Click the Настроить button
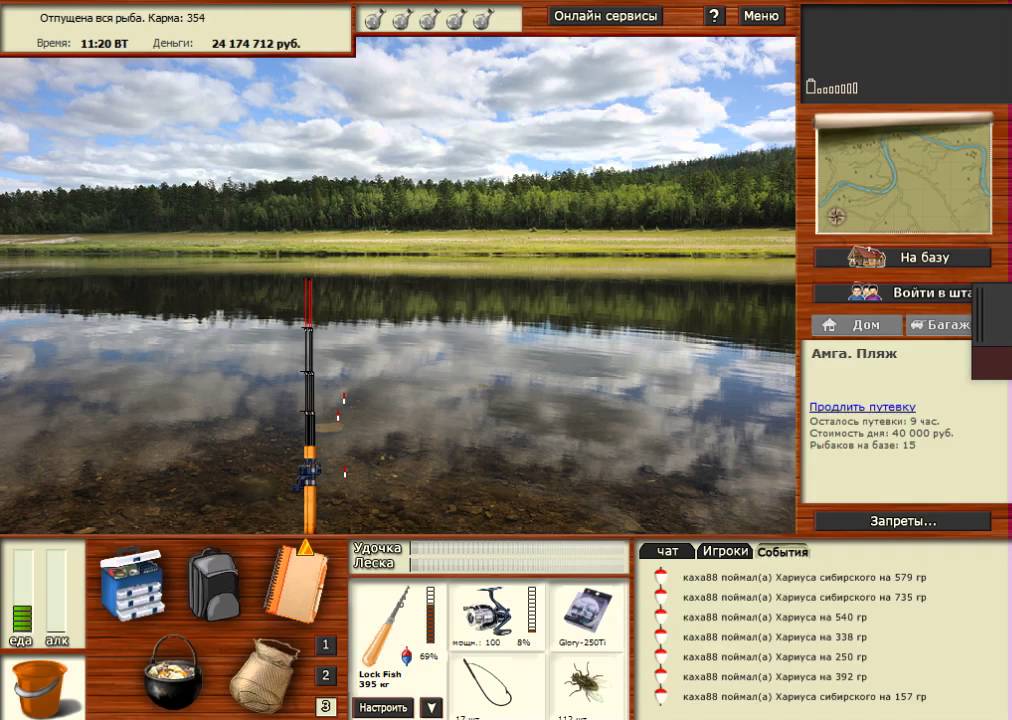Viewport: 1012px width, 720px height. (x=383, y=708)
